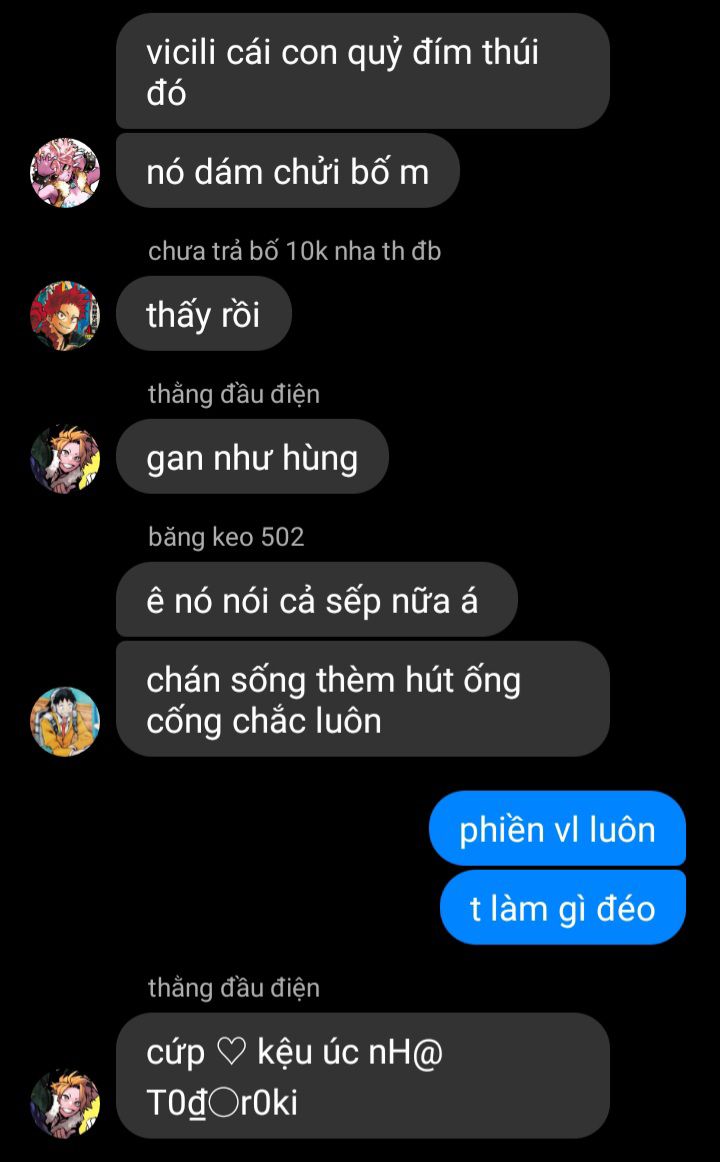Tap the red-haired avatar beside "thấy rồi"
Image resolution: width=720 pixels, height=1162 pixels.
tap(65, 315)
